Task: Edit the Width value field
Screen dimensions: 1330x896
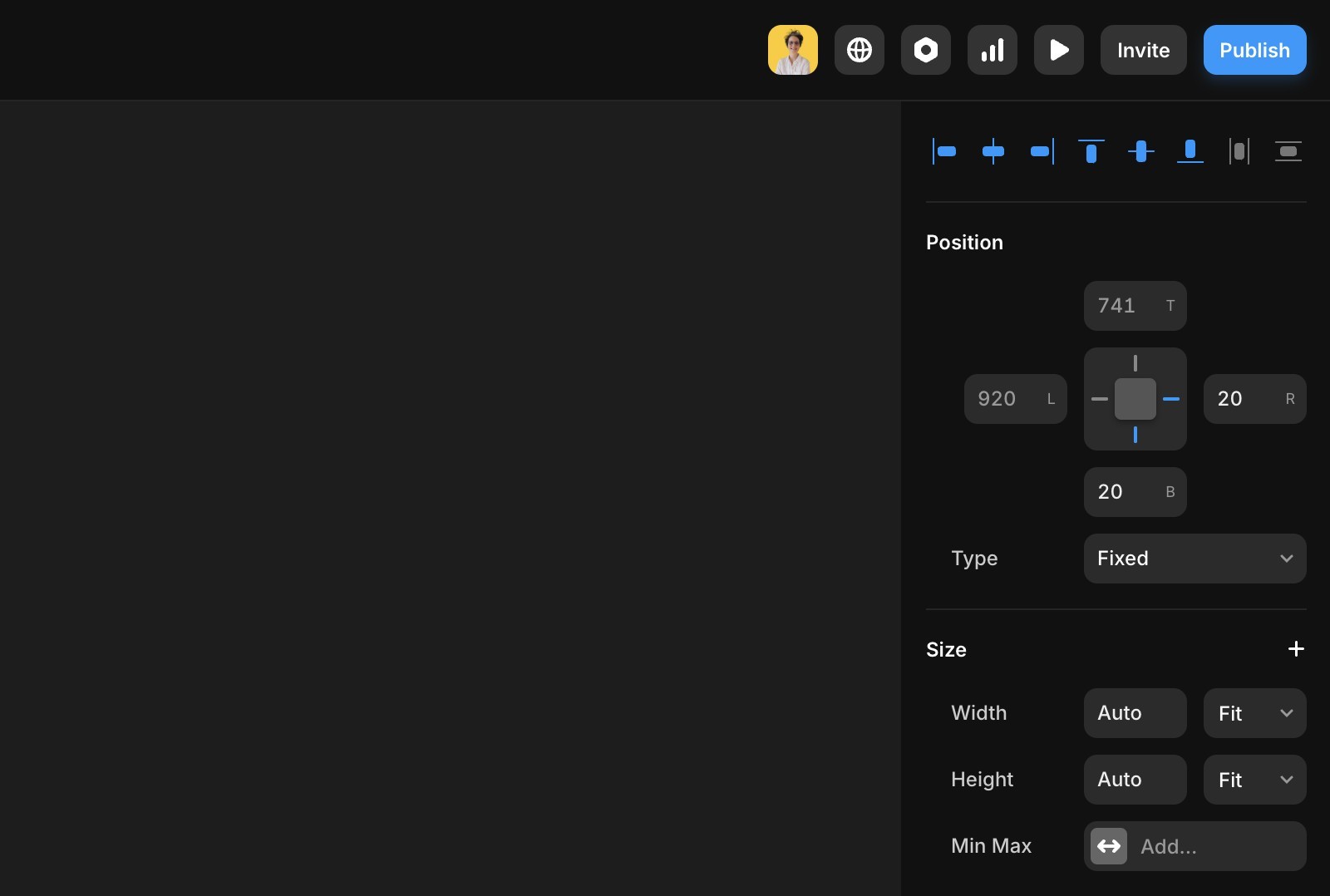Action: [x=1135, y=713]
